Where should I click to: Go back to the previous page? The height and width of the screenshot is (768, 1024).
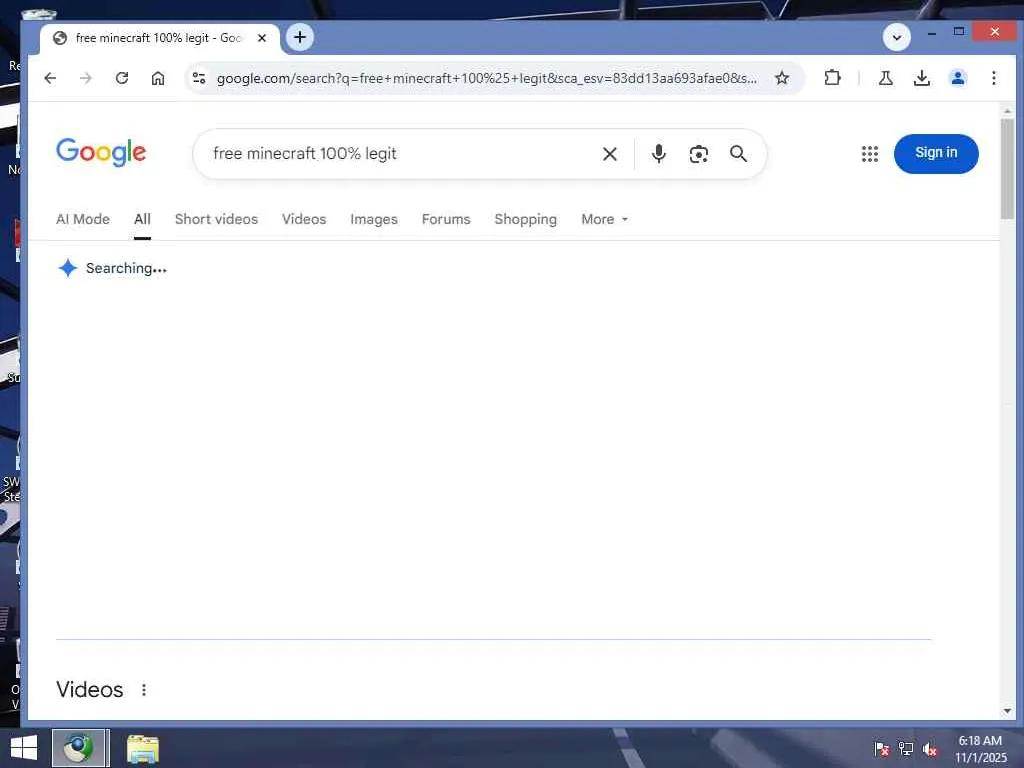tap(50, 78)
